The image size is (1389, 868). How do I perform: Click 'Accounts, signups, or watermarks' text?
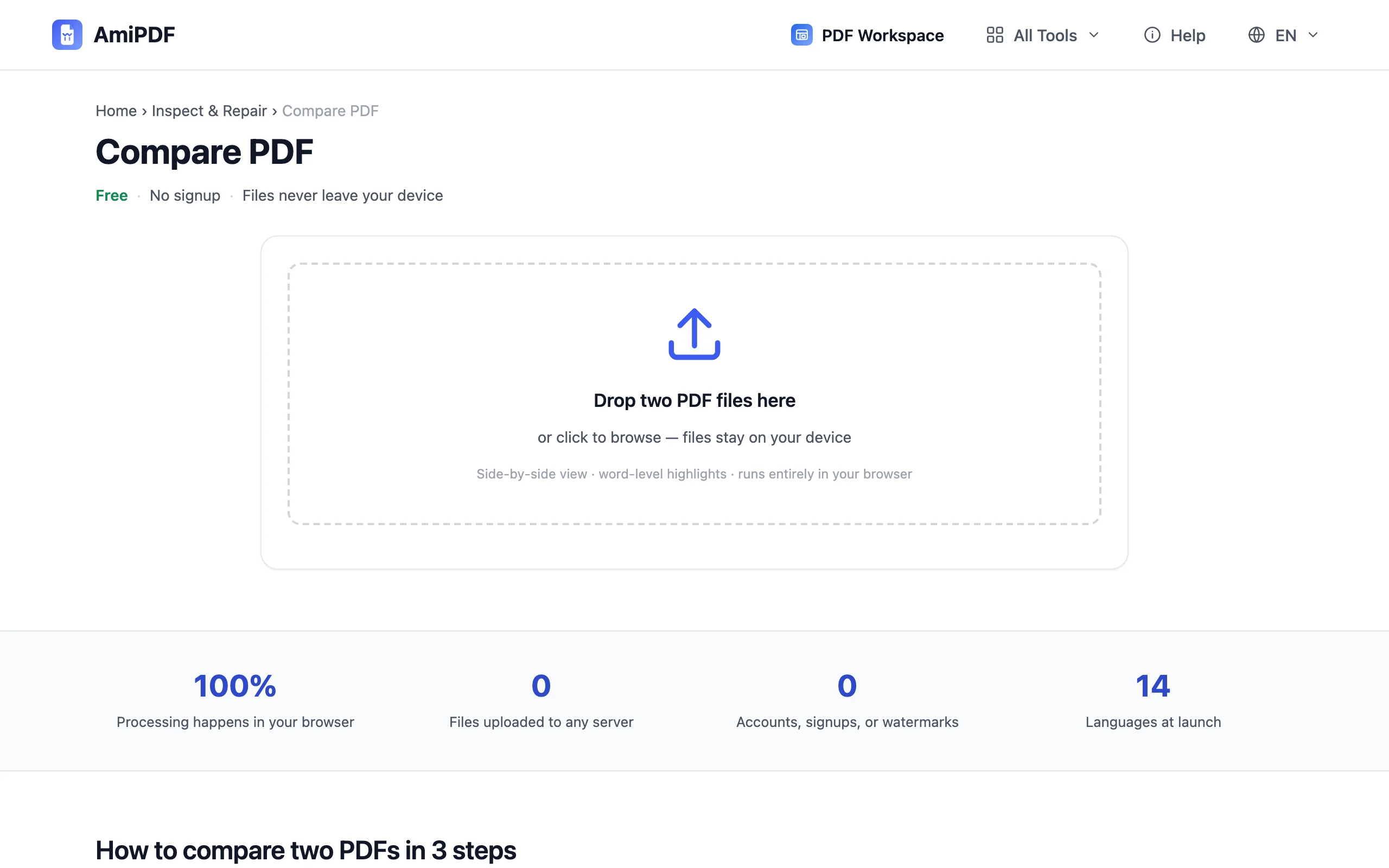(x=847, y=722)
